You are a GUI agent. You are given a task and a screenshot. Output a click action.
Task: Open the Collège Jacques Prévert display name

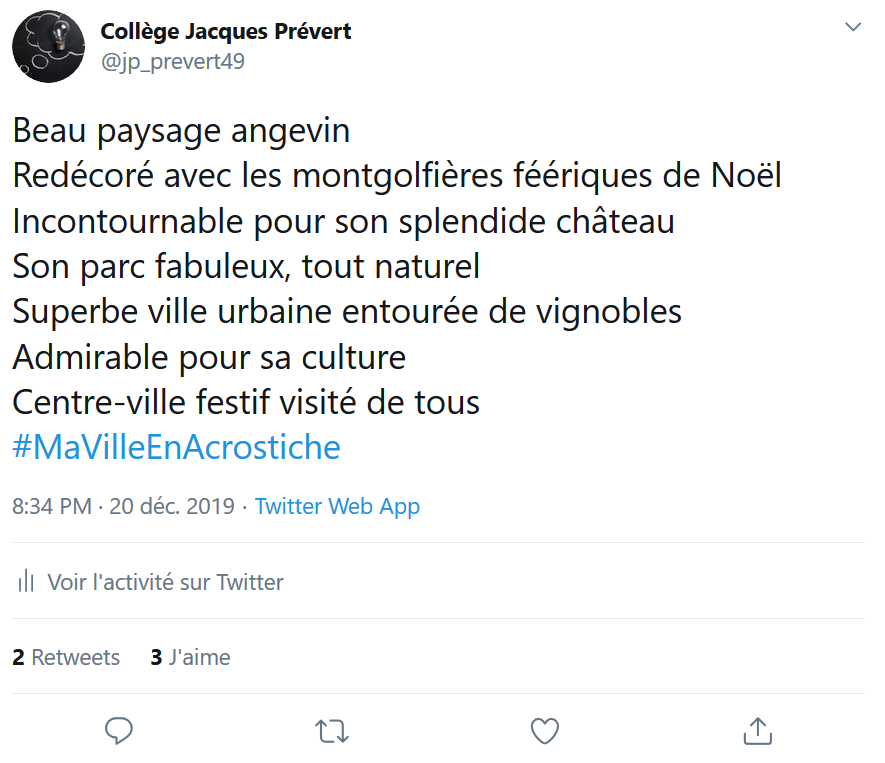tap(226, 31)
